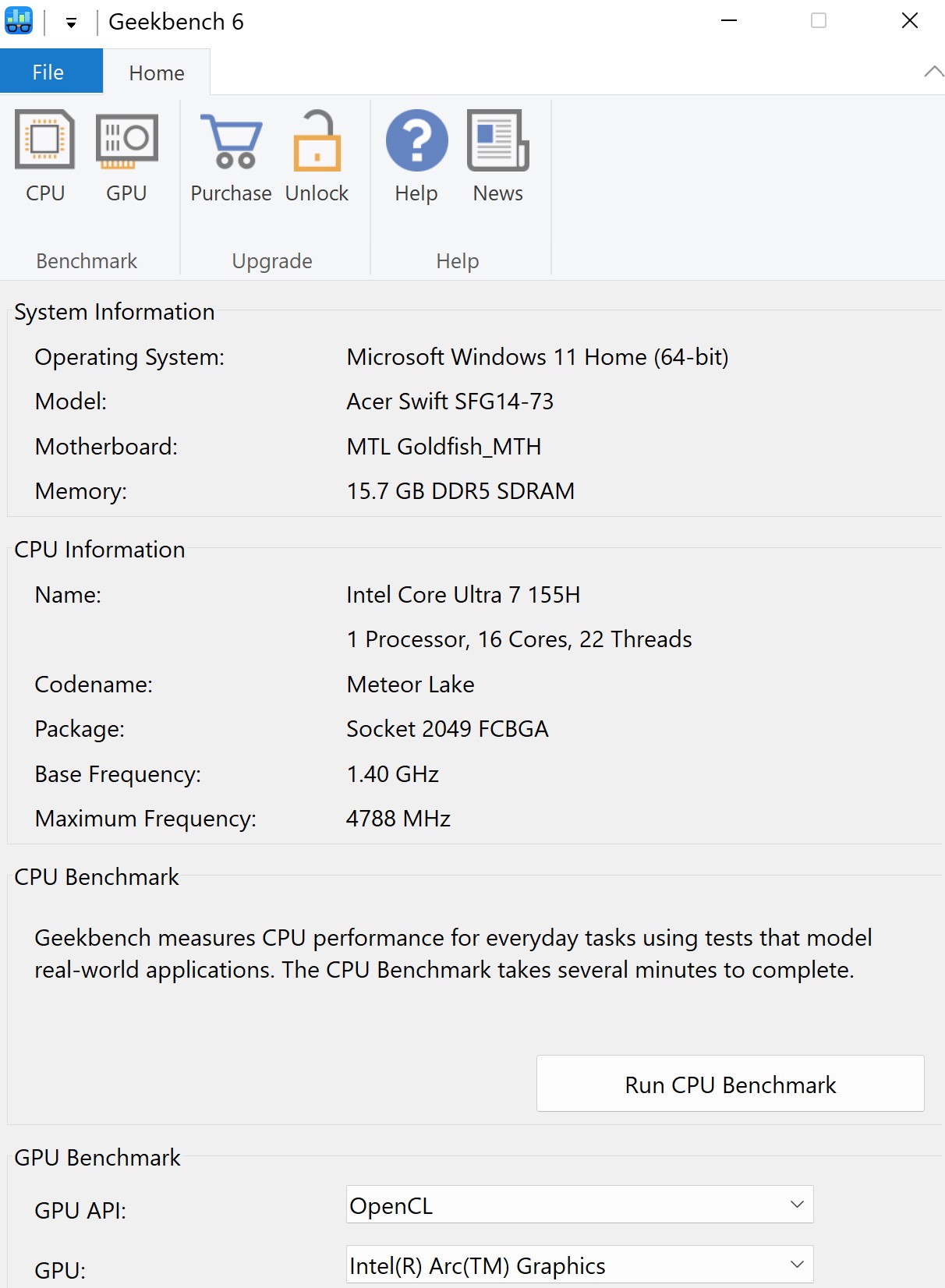
Task: Click the 'System Information' section heading
Action: point(115,312)
